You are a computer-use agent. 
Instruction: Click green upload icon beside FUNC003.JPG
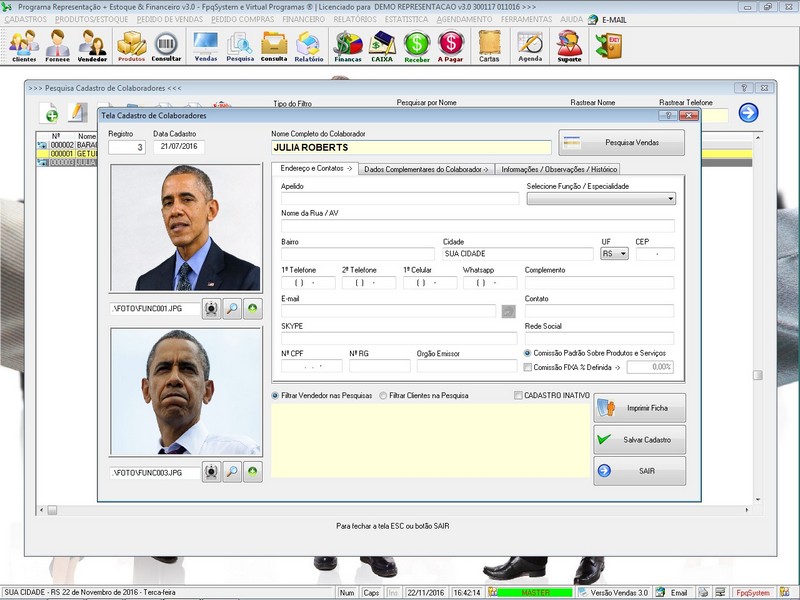tap(253, 472)
